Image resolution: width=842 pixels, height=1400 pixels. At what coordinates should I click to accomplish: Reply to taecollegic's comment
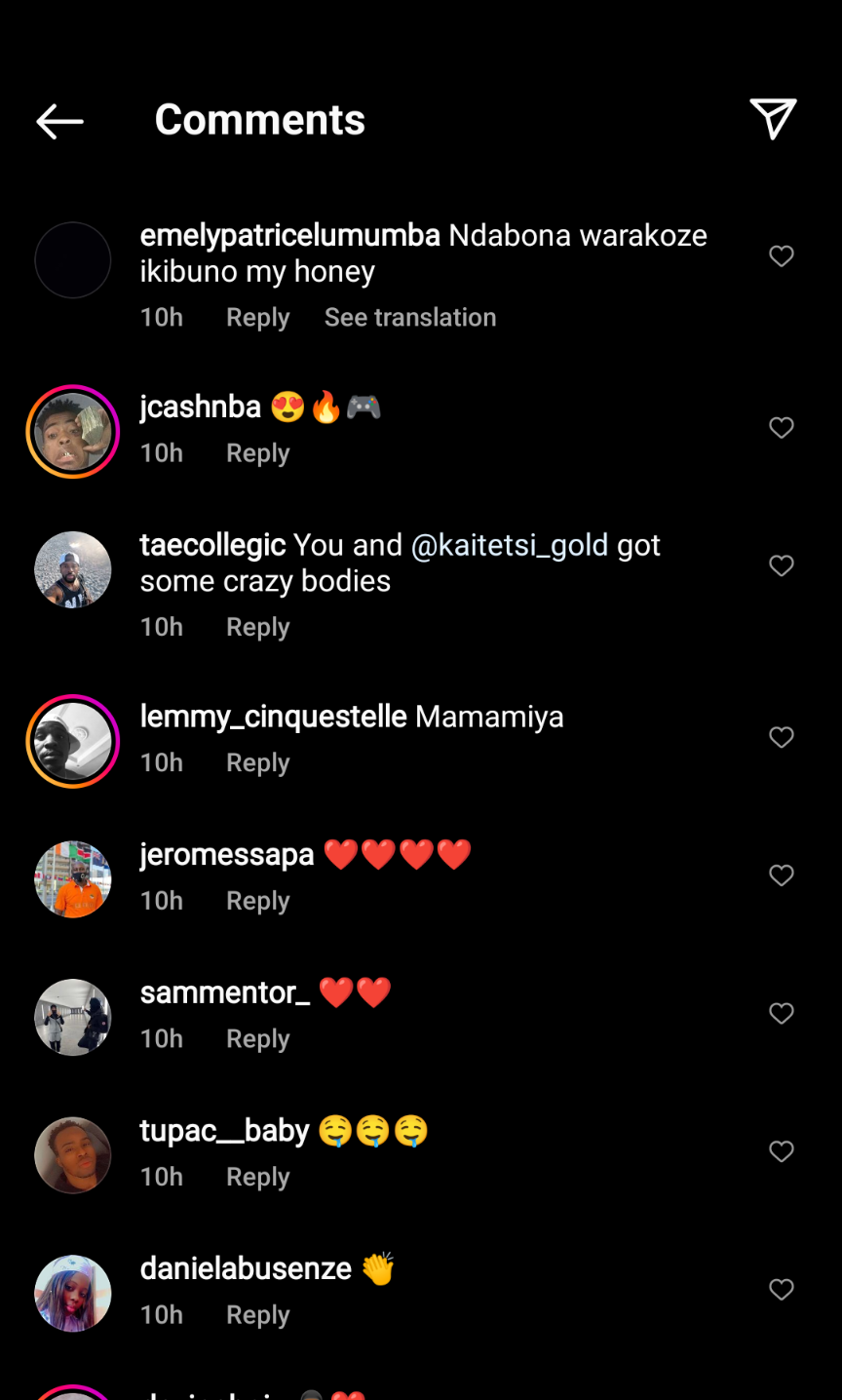[x=258, y=627]
